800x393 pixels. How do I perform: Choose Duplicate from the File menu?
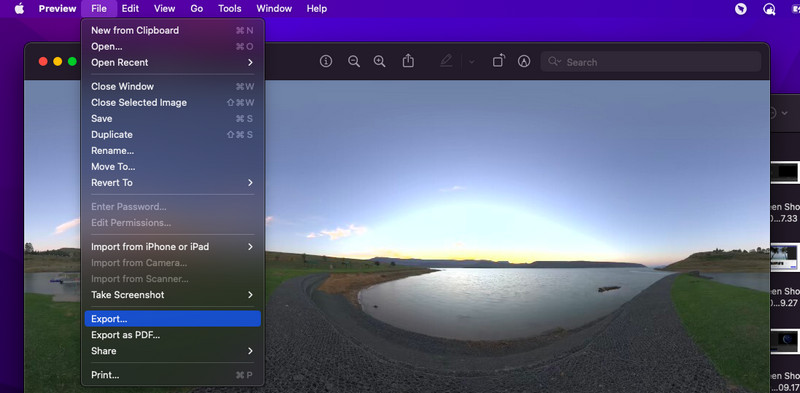click(172, 135)
